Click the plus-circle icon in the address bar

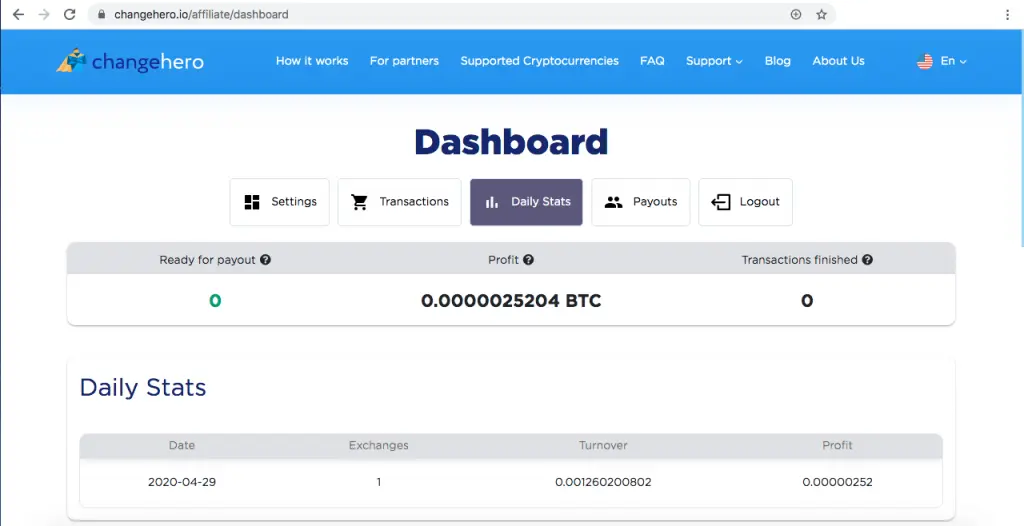click(x=795, y=14)
